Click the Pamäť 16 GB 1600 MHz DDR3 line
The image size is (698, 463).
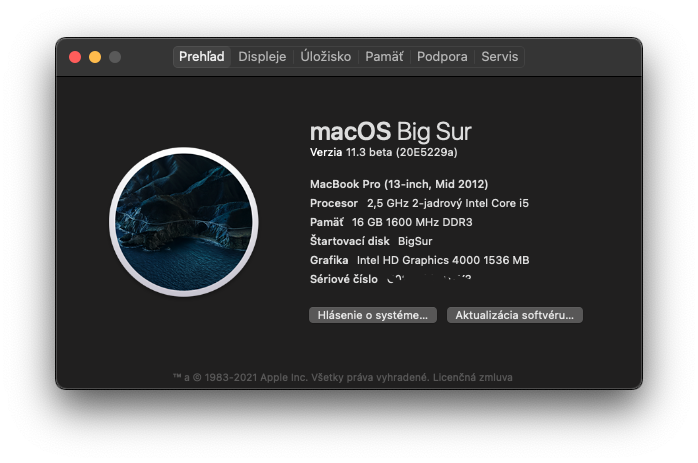click(x=391, y=222)
